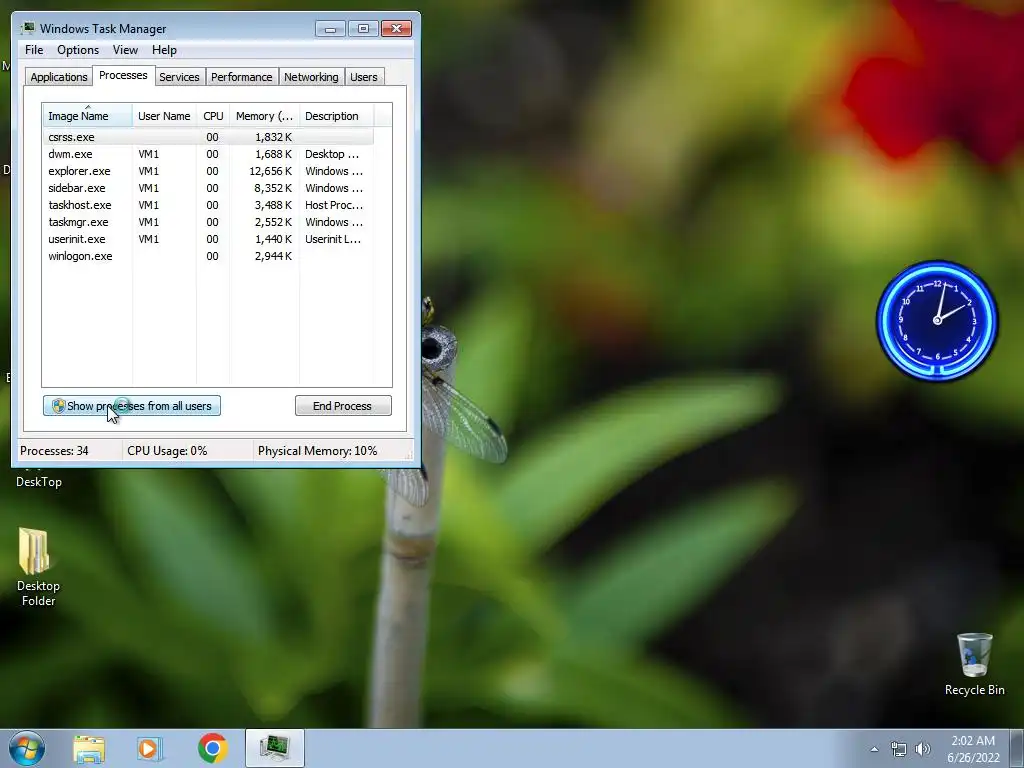The height and width of the screenshot is (768, 1024).
Task: Click Physical Memory: 10% status entry
Action: 317,451
